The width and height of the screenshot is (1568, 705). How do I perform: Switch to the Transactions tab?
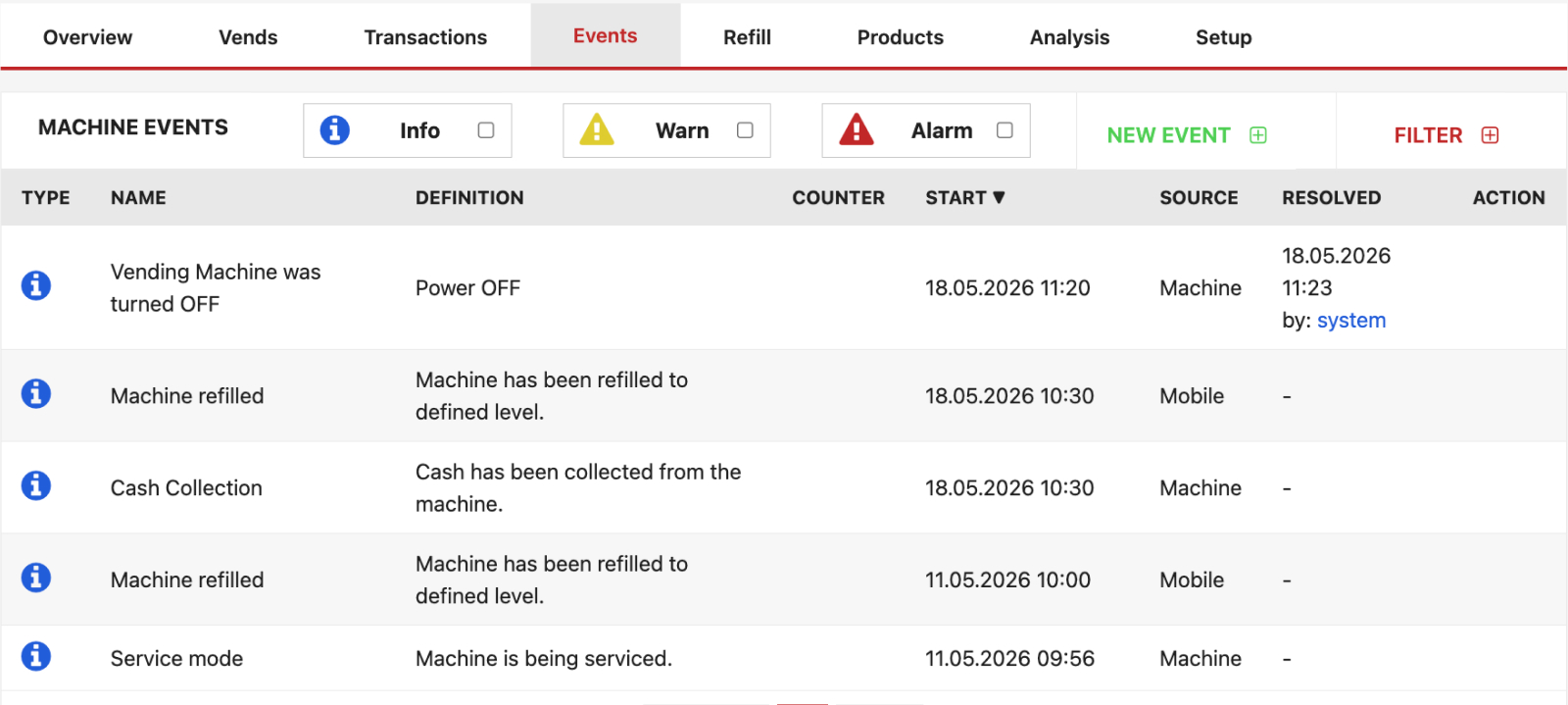point(425,37)
